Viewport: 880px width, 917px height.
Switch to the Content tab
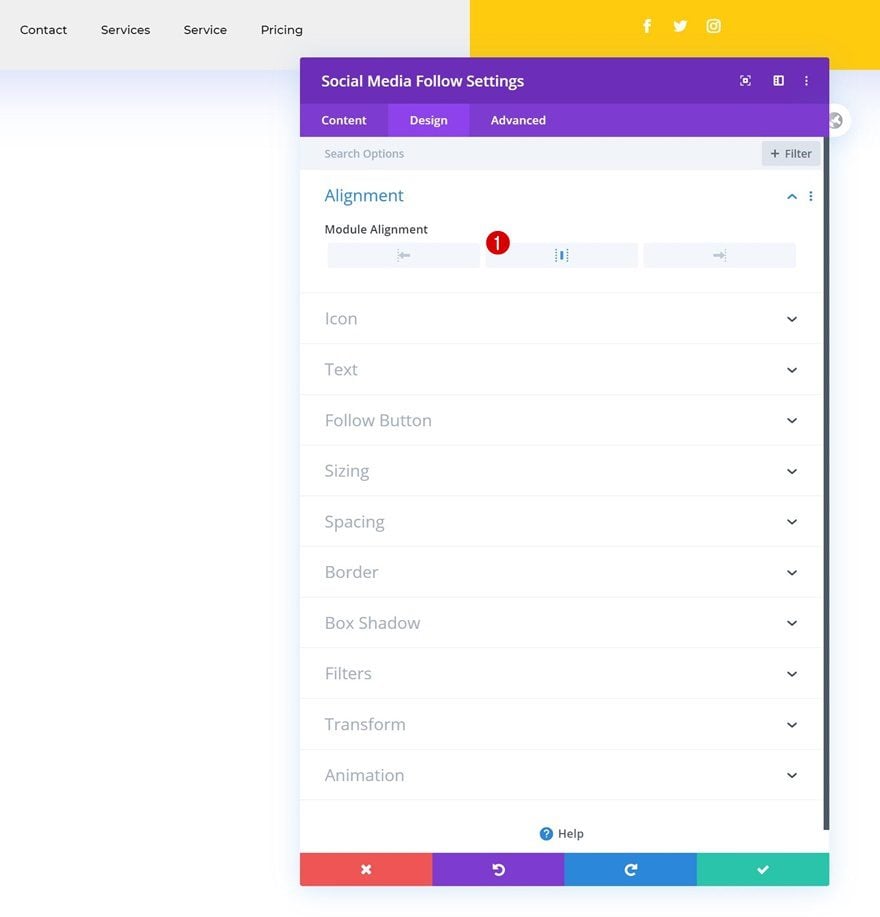[344, 120]
